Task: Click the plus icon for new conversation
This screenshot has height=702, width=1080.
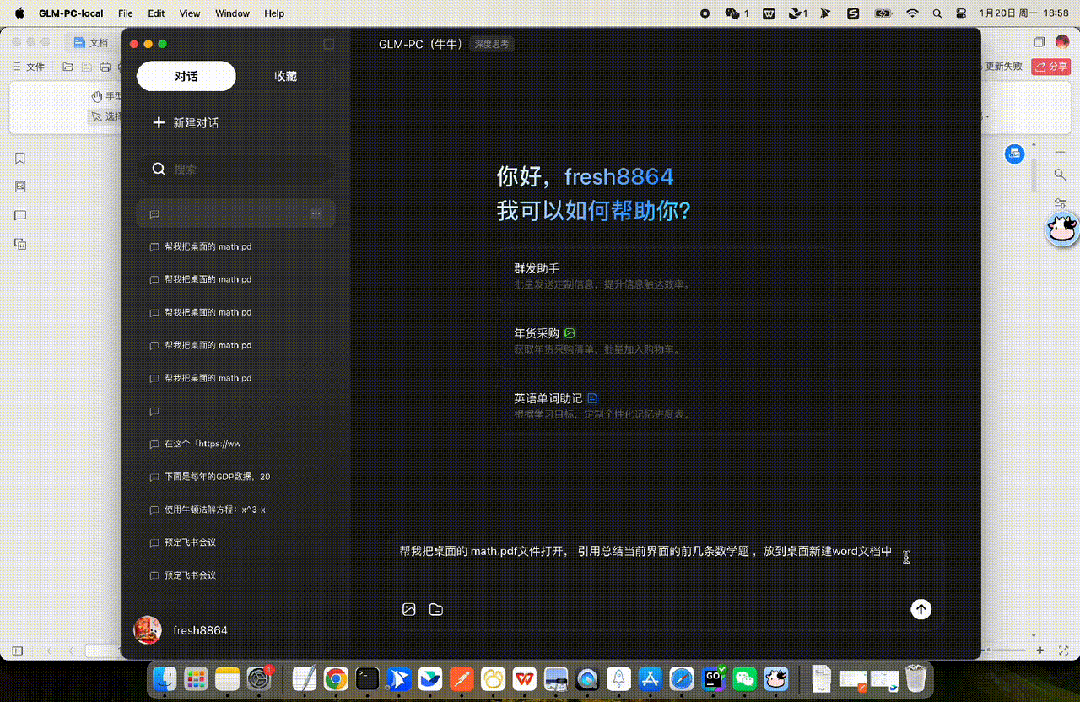Action: pyautogui.click(x=158, y=122)
